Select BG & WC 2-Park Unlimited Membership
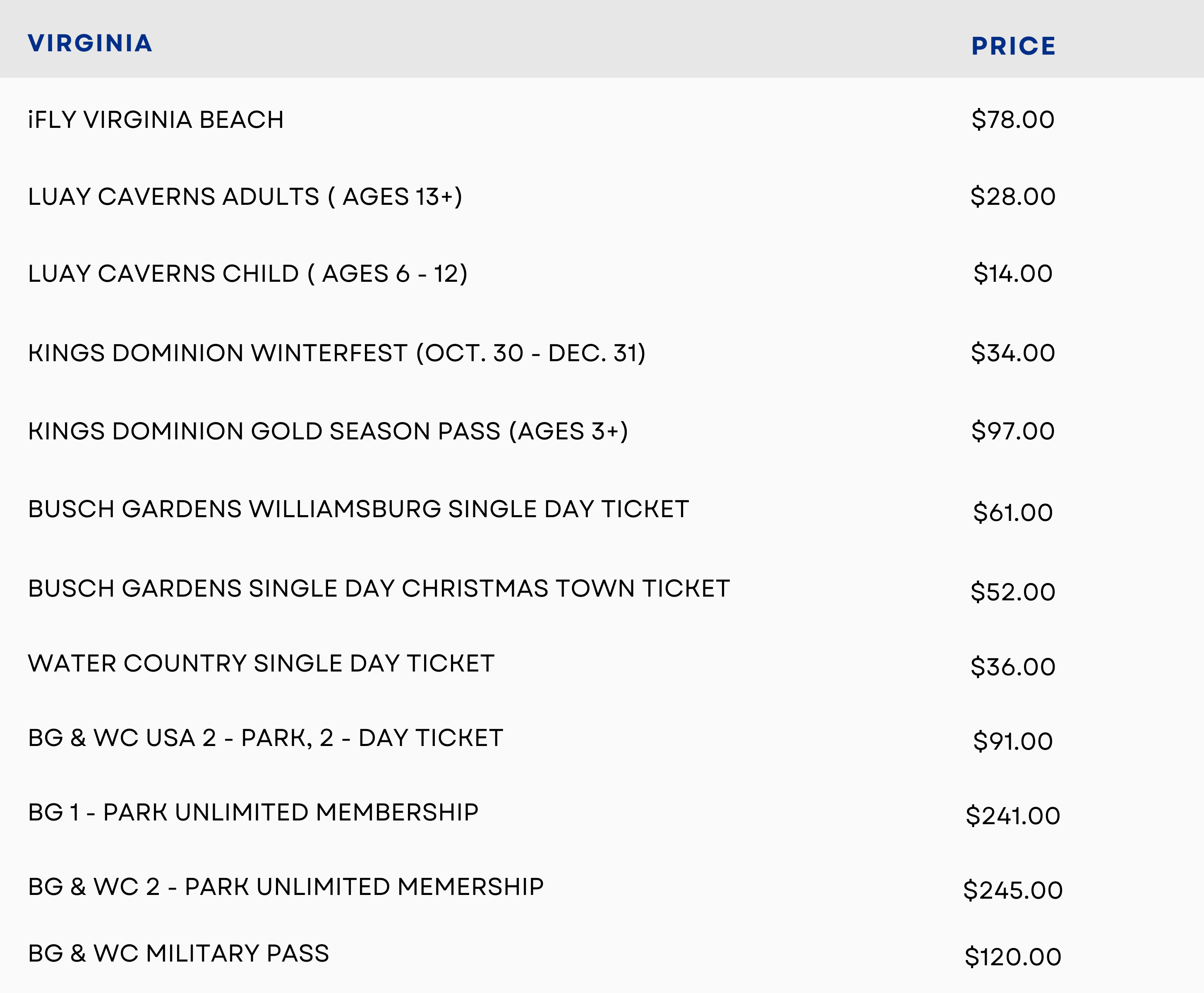1204x993 pixels. pyautogui.click(x=285, y=887)
